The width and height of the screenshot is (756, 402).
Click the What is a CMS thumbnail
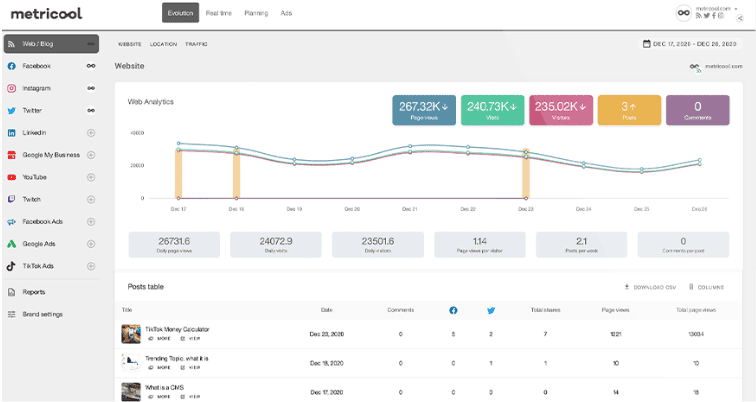click(x=130, y=391)
